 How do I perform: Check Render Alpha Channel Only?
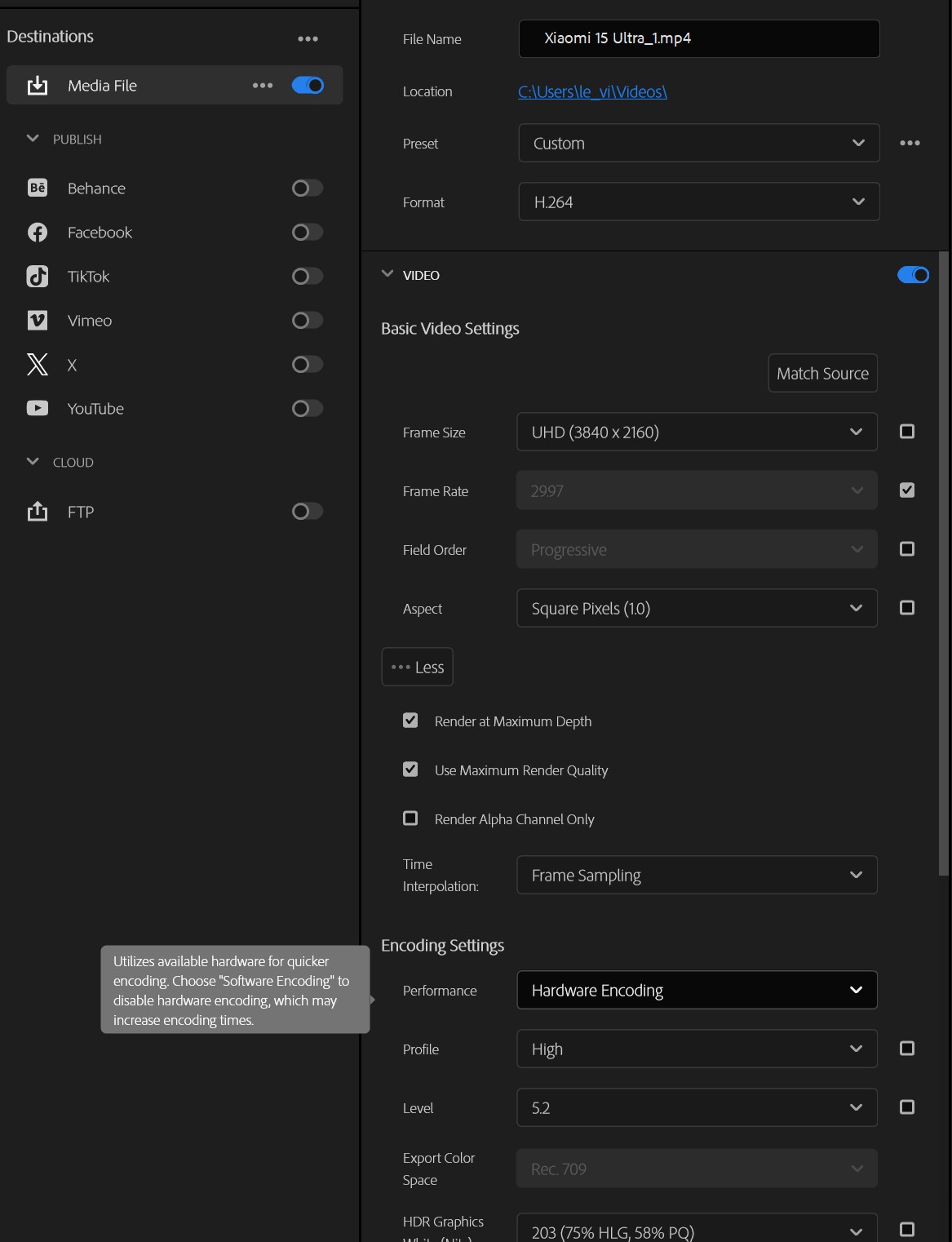[410, 818]
